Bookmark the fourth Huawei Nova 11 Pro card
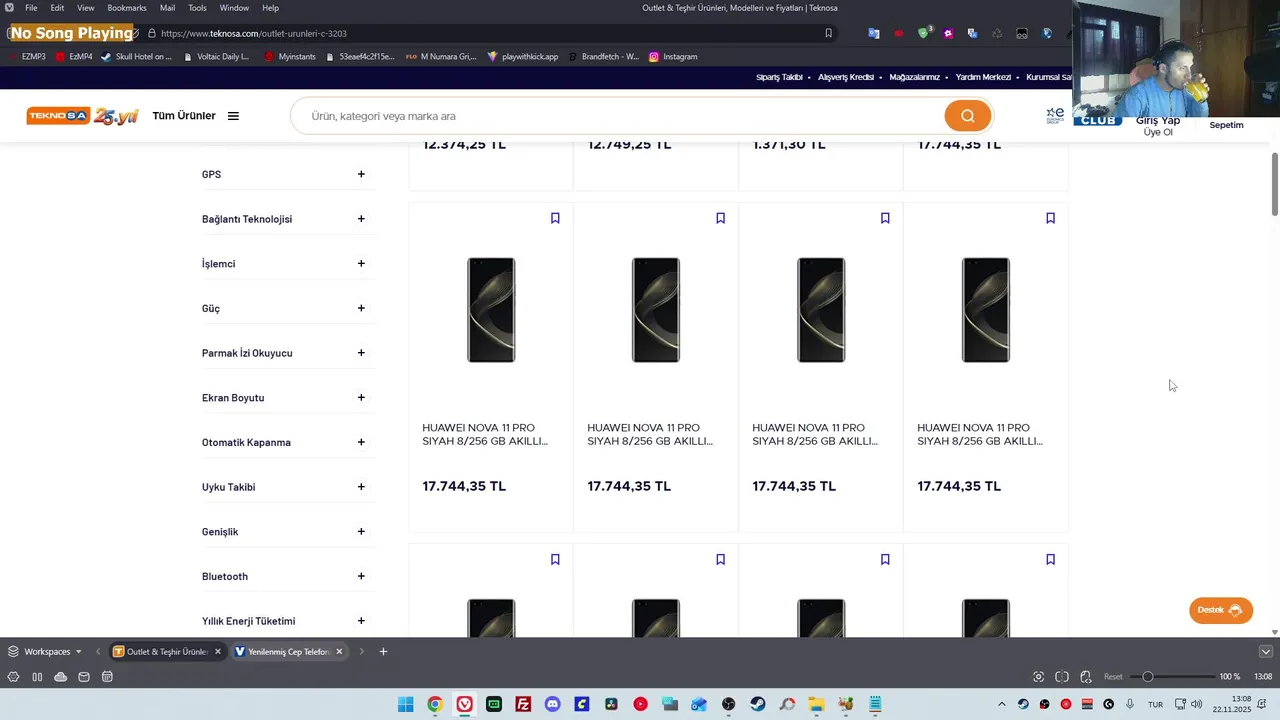The width and height of the screenshot is (1280, 720). pos(1050,218)
